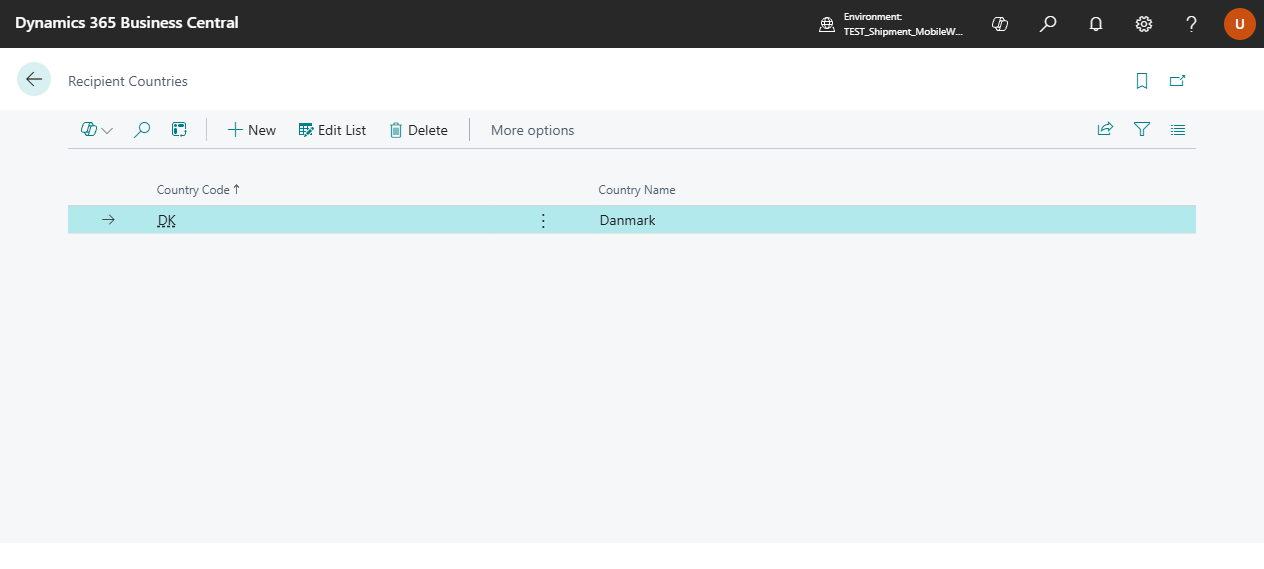Click Edit List
Image resolution: width=1264 pixels, height=569 pixels.
(333, 130)
